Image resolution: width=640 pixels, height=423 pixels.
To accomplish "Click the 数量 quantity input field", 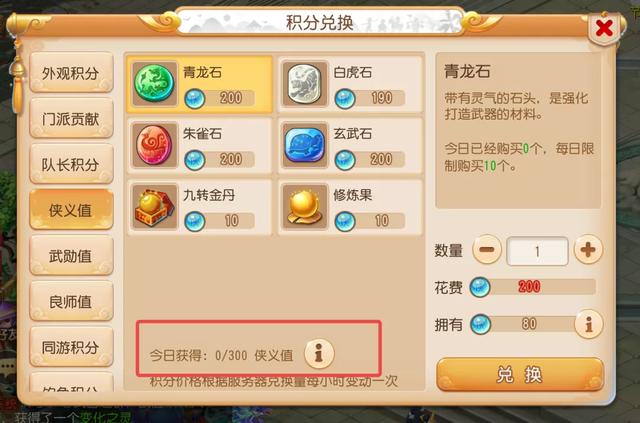I will (537, 251).
